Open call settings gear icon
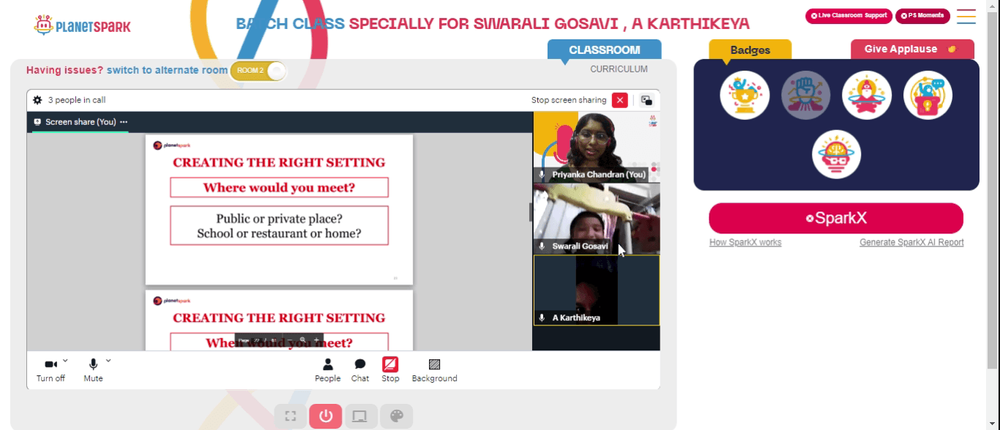This screenshot has height=430, width=1000. 38,100
